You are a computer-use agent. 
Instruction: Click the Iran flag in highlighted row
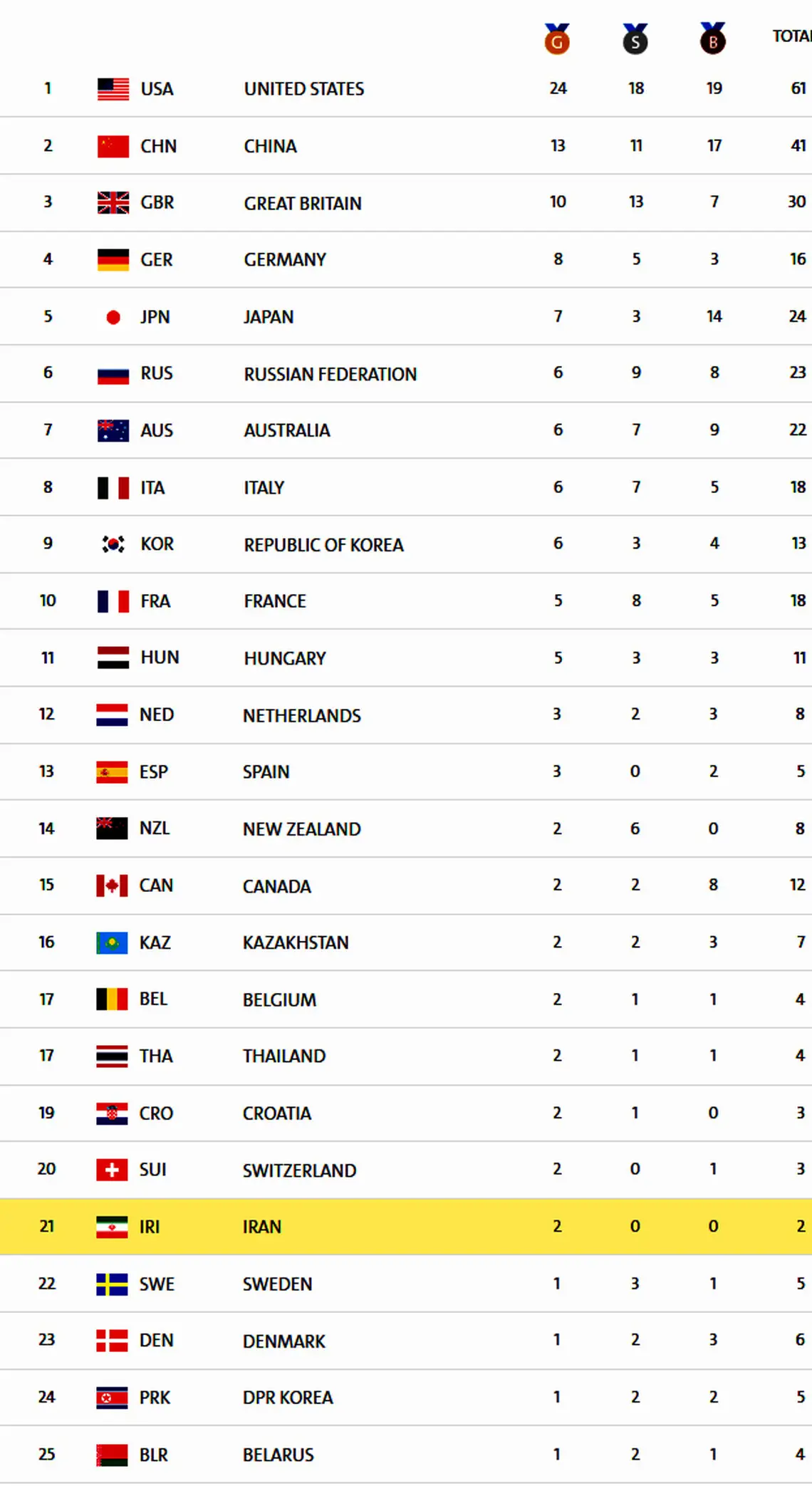[x=112, y=1227]
